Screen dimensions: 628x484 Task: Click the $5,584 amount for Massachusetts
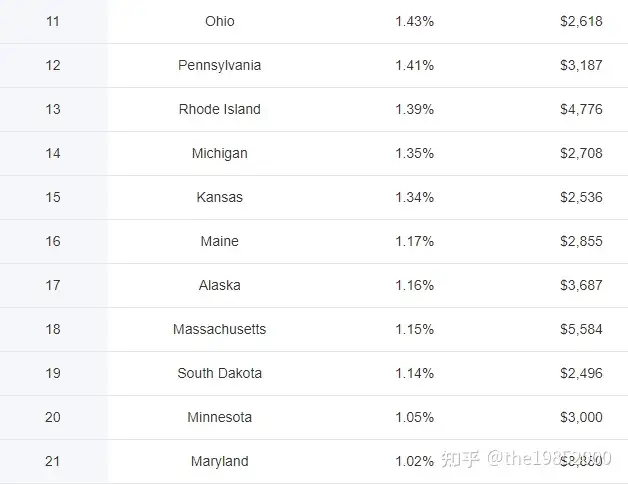pyautogui.click(x=581, y=329)
